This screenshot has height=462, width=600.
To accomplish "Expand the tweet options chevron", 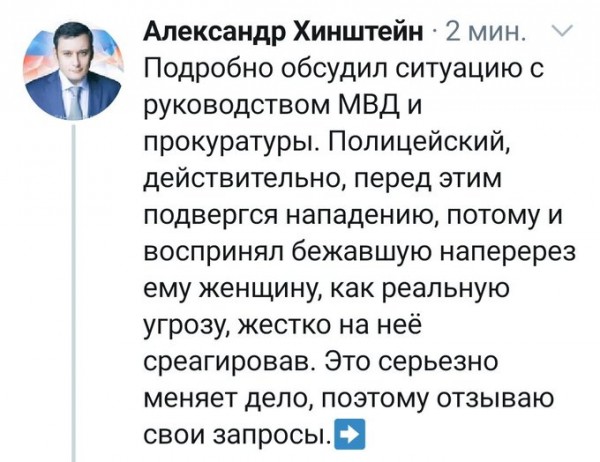I will tap(561, 31).
